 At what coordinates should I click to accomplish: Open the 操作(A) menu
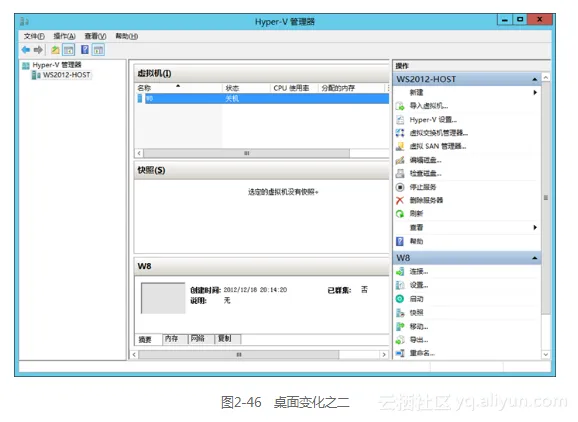click(65, 36)
